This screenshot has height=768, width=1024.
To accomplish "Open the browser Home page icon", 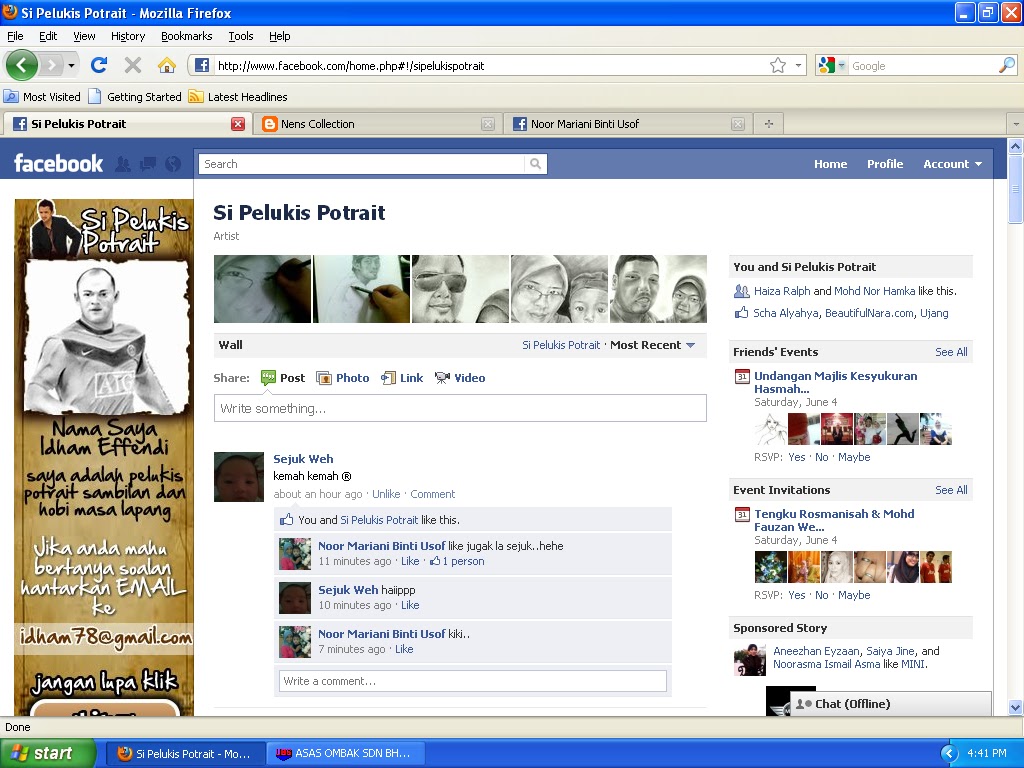I will [167, 65].
